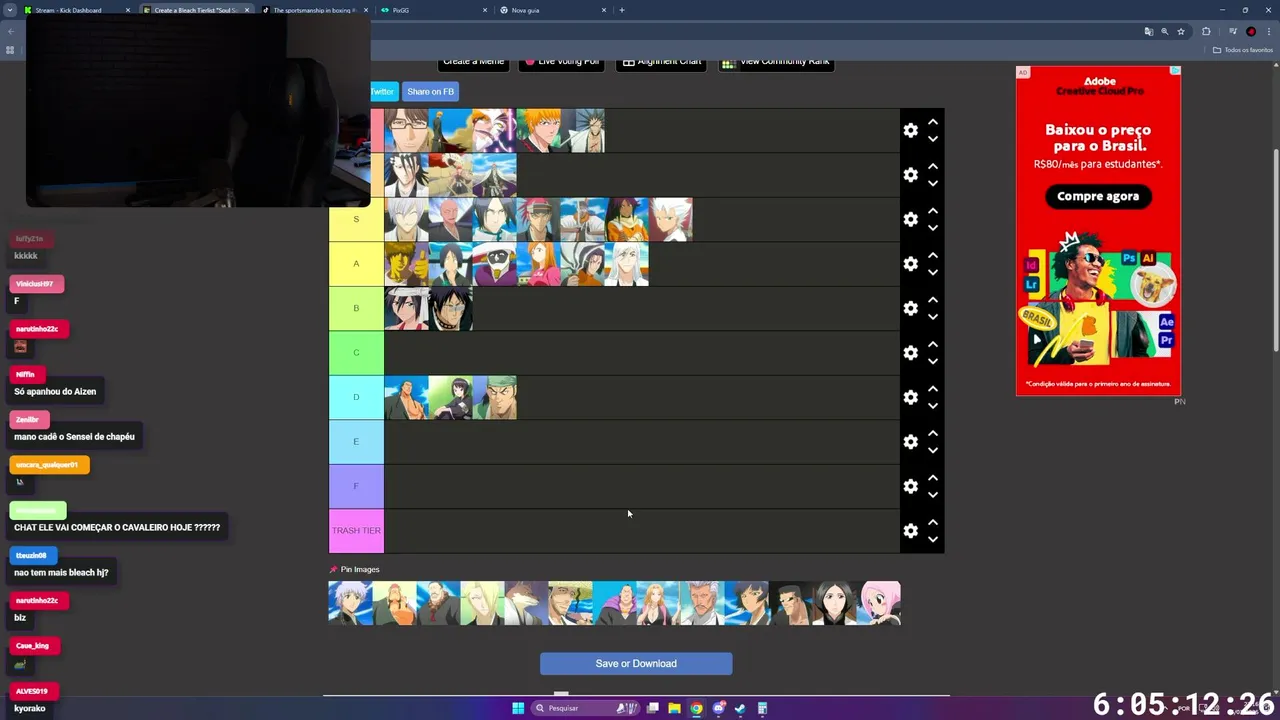
Task: Open settings gear for the E tier row
Action: [x=910, y=442]
